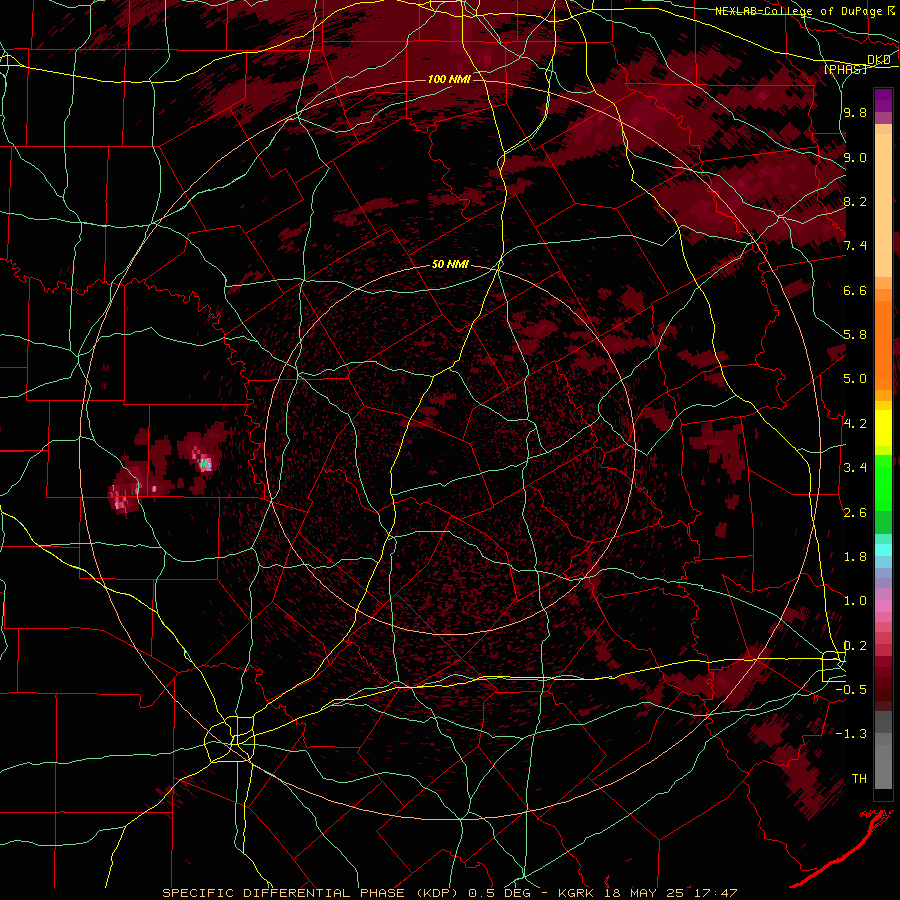The height and width of the screenshot is (900, 900).
Task: Pick the purple segment atop the color bar
Action: 883,100
